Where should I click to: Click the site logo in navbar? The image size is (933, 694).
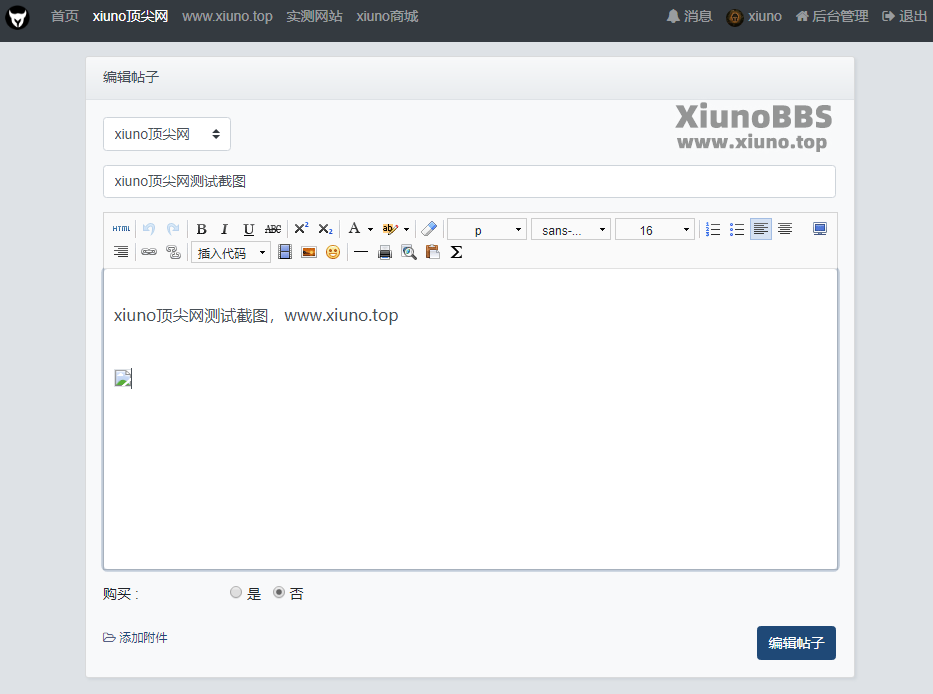tap(17, 17)
